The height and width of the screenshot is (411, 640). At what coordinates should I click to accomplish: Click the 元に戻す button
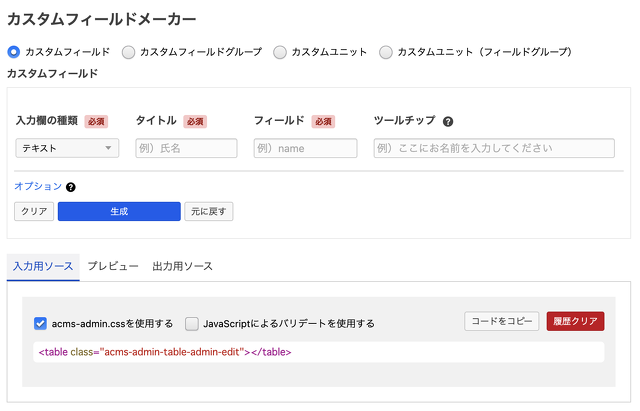click(208, 211)
